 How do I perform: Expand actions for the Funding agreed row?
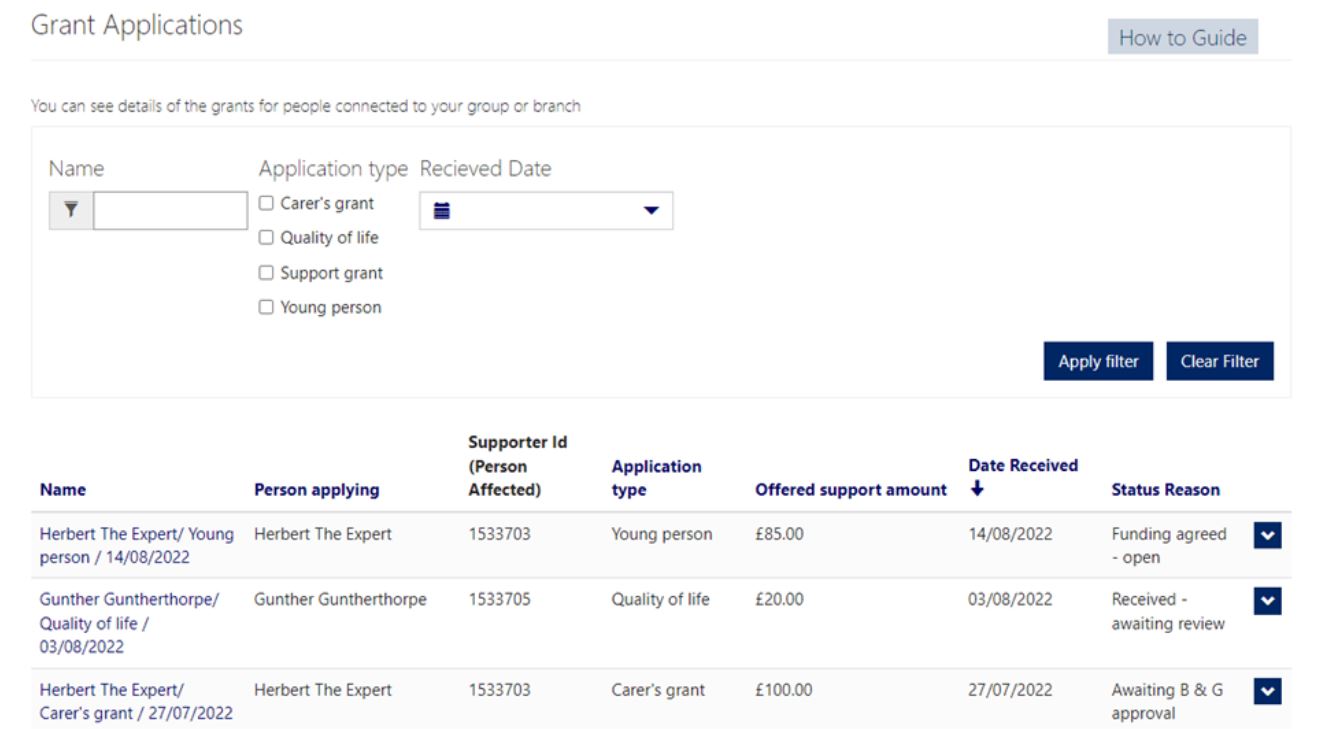[1267, 536]
